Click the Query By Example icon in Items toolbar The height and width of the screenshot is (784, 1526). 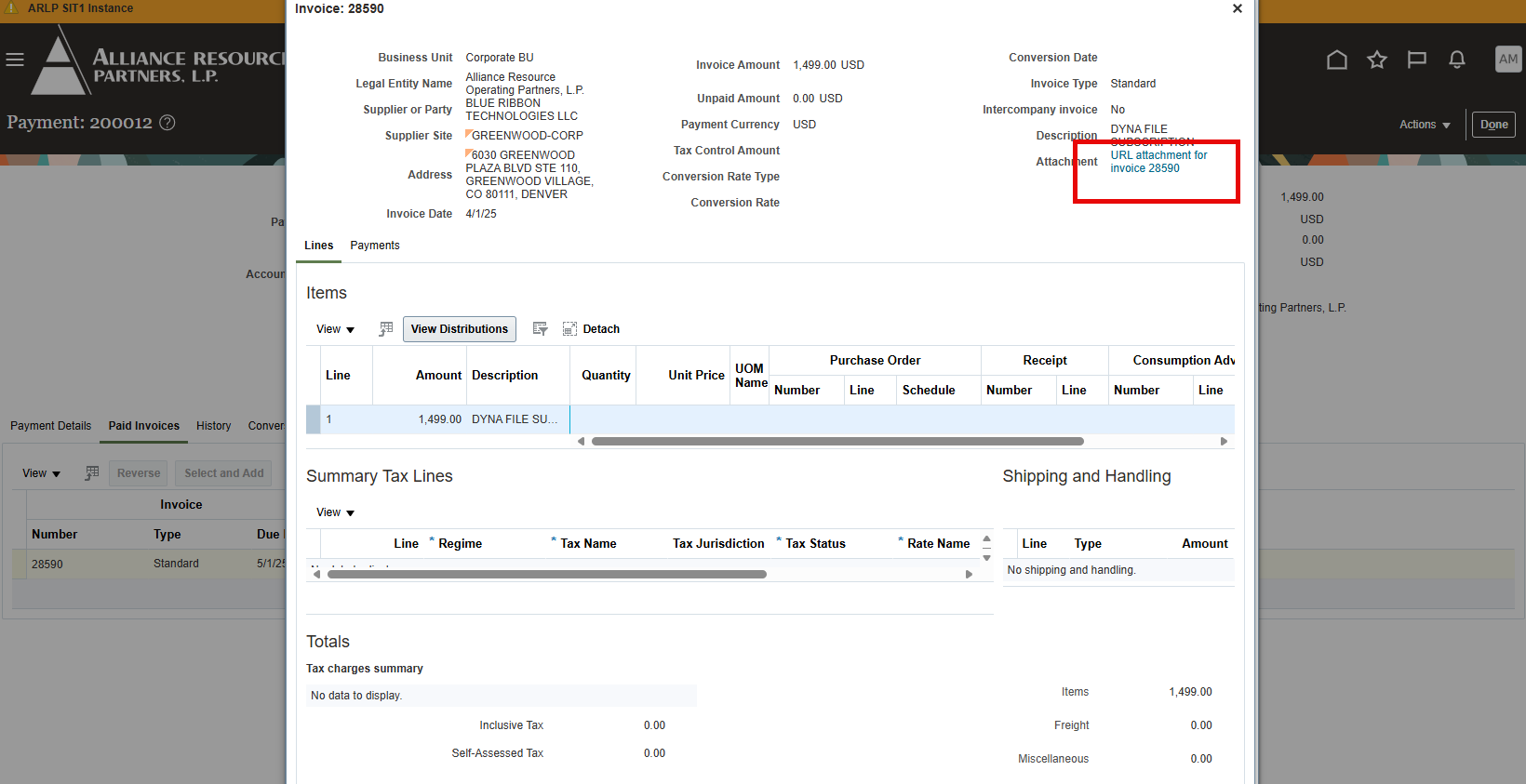[386, 329]
